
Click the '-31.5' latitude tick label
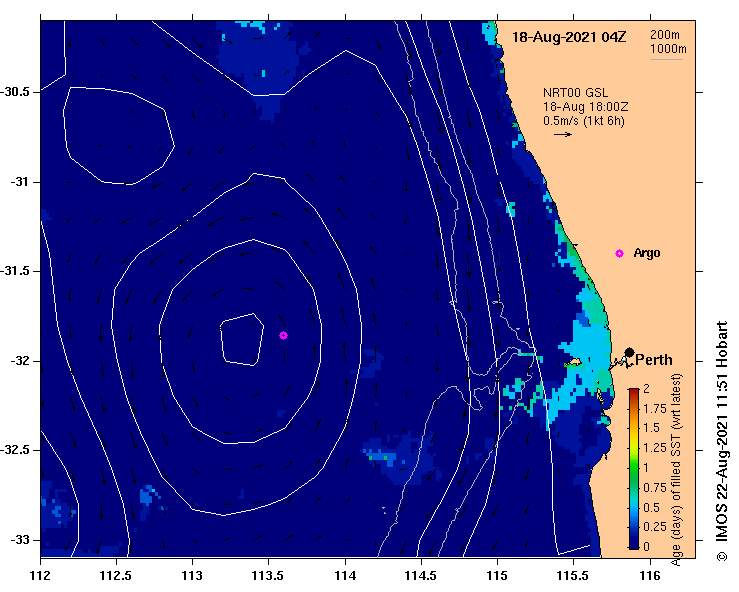pyautogui.click(x=16, y=271)
